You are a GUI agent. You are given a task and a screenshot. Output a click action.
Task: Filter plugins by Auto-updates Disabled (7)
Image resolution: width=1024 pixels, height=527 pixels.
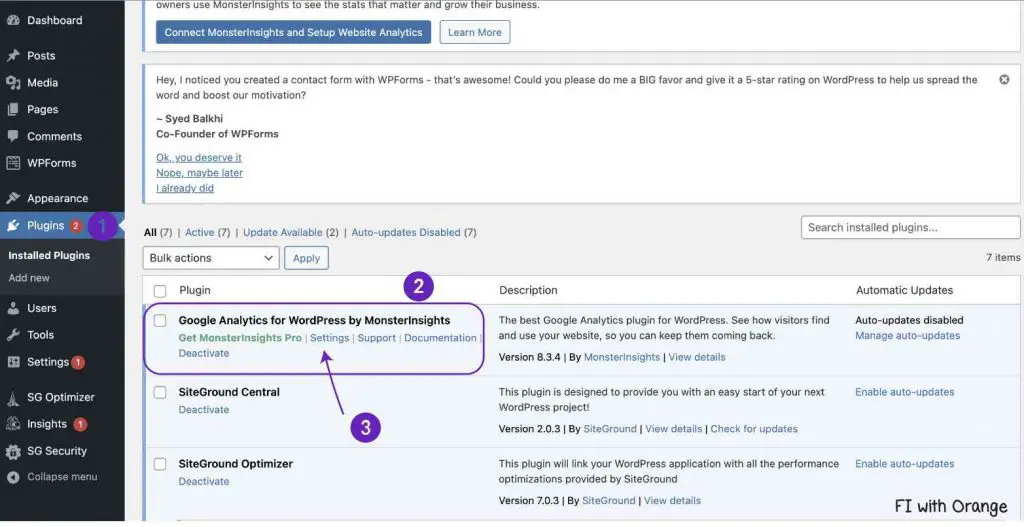coord(413,232)
